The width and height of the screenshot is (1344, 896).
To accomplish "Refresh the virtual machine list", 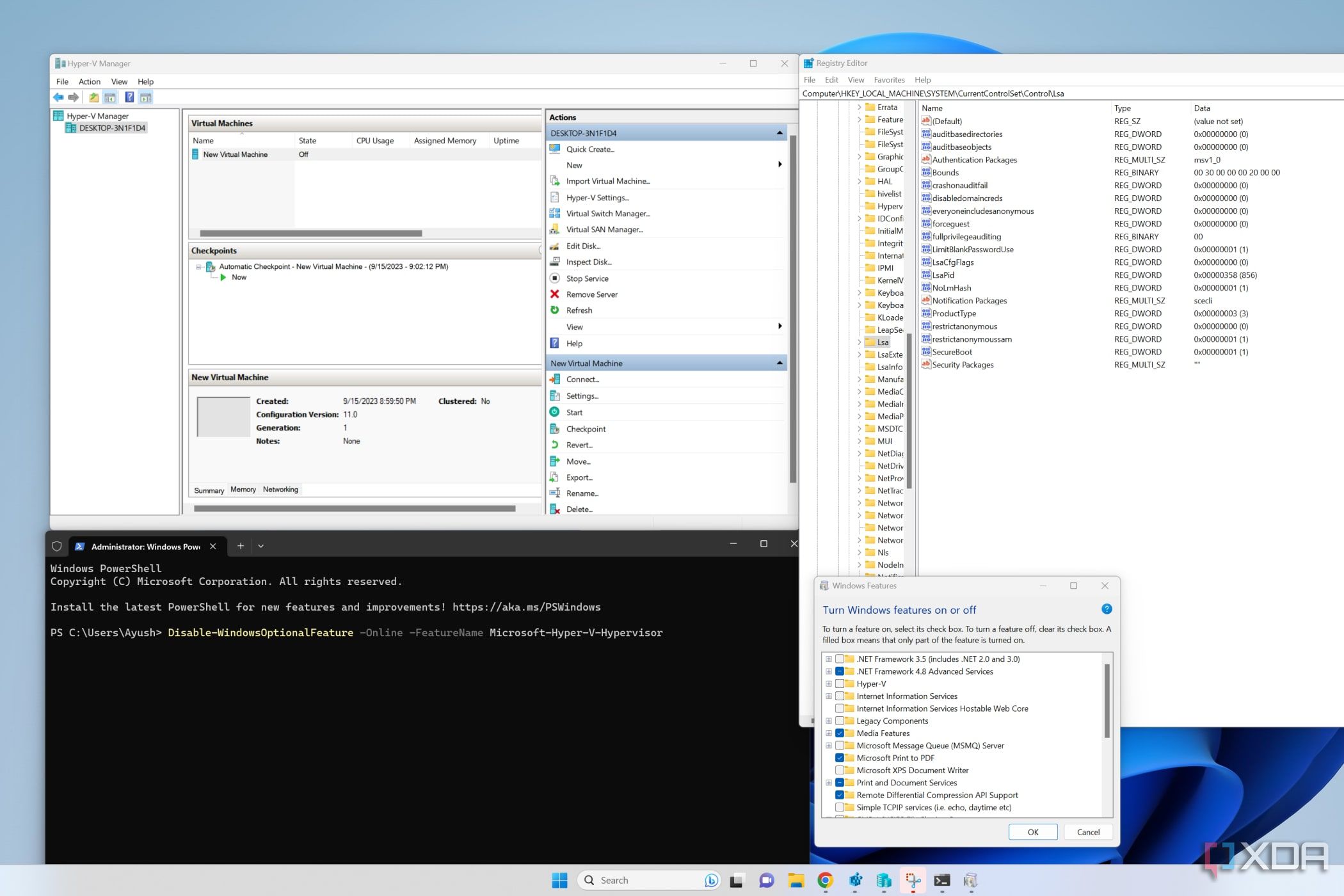I will pyautogui.click(x=578, y=310).
